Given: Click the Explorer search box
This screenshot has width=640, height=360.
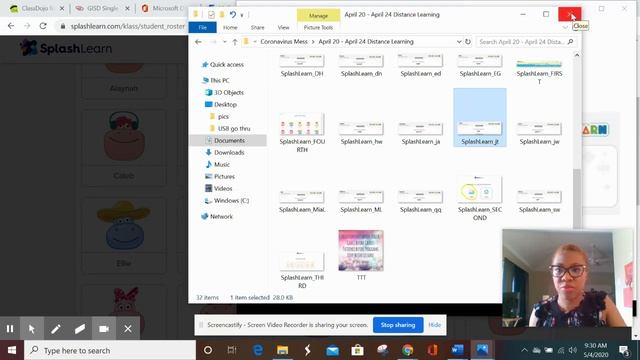Looking at the screenshot, I should 526,42.
